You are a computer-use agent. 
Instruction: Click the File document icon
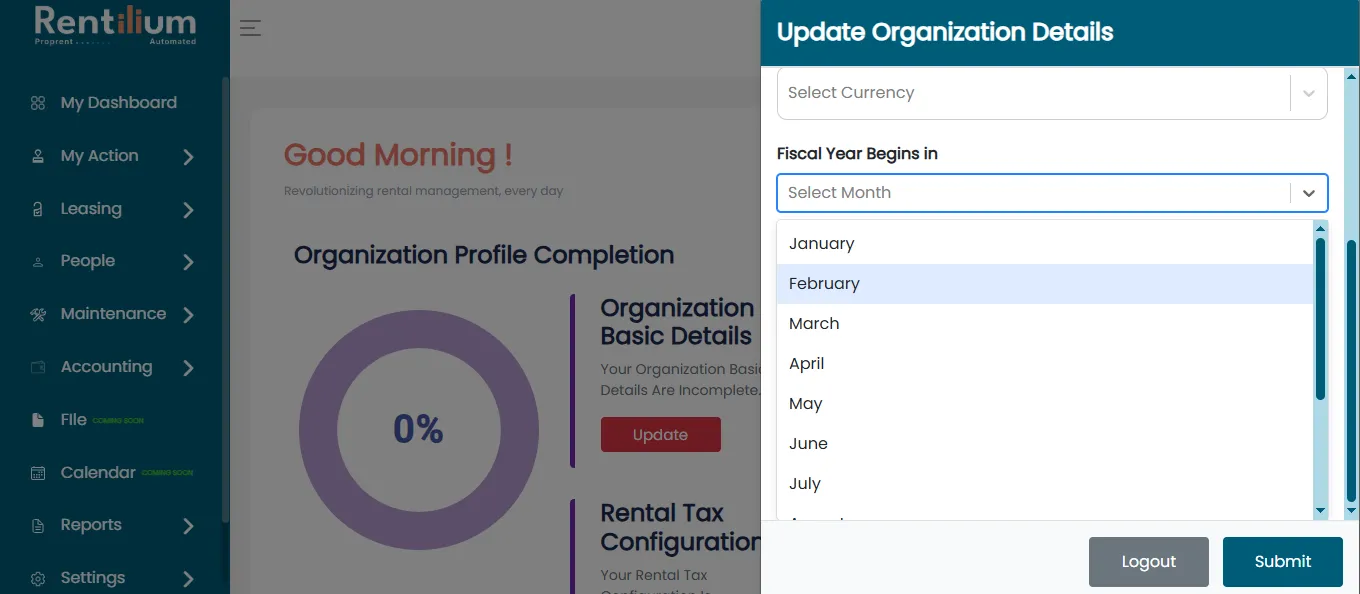[38, 420]
